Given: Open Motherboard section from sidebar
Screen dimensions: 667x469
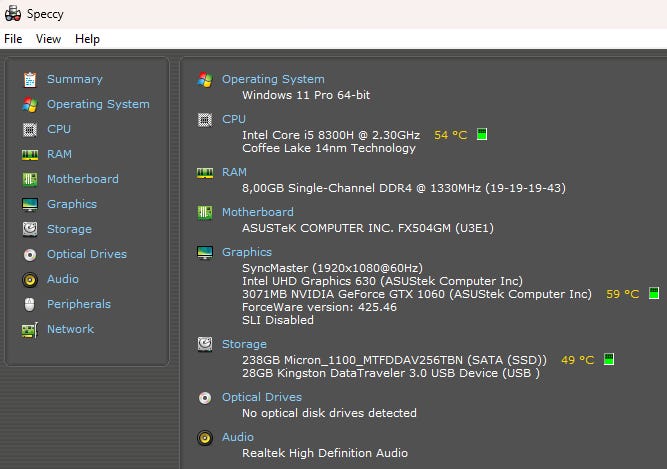Looking at the screenshot, I should pos(83,179).
